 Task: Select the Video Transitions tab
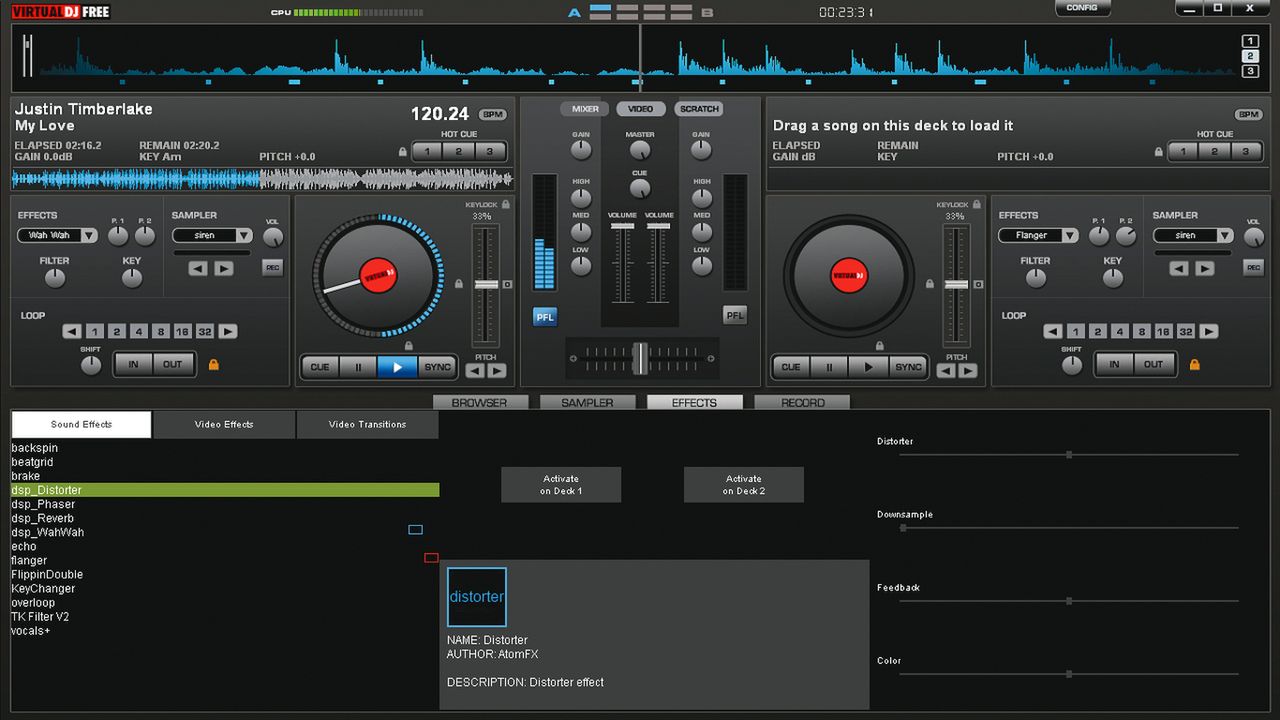point(367,424)
